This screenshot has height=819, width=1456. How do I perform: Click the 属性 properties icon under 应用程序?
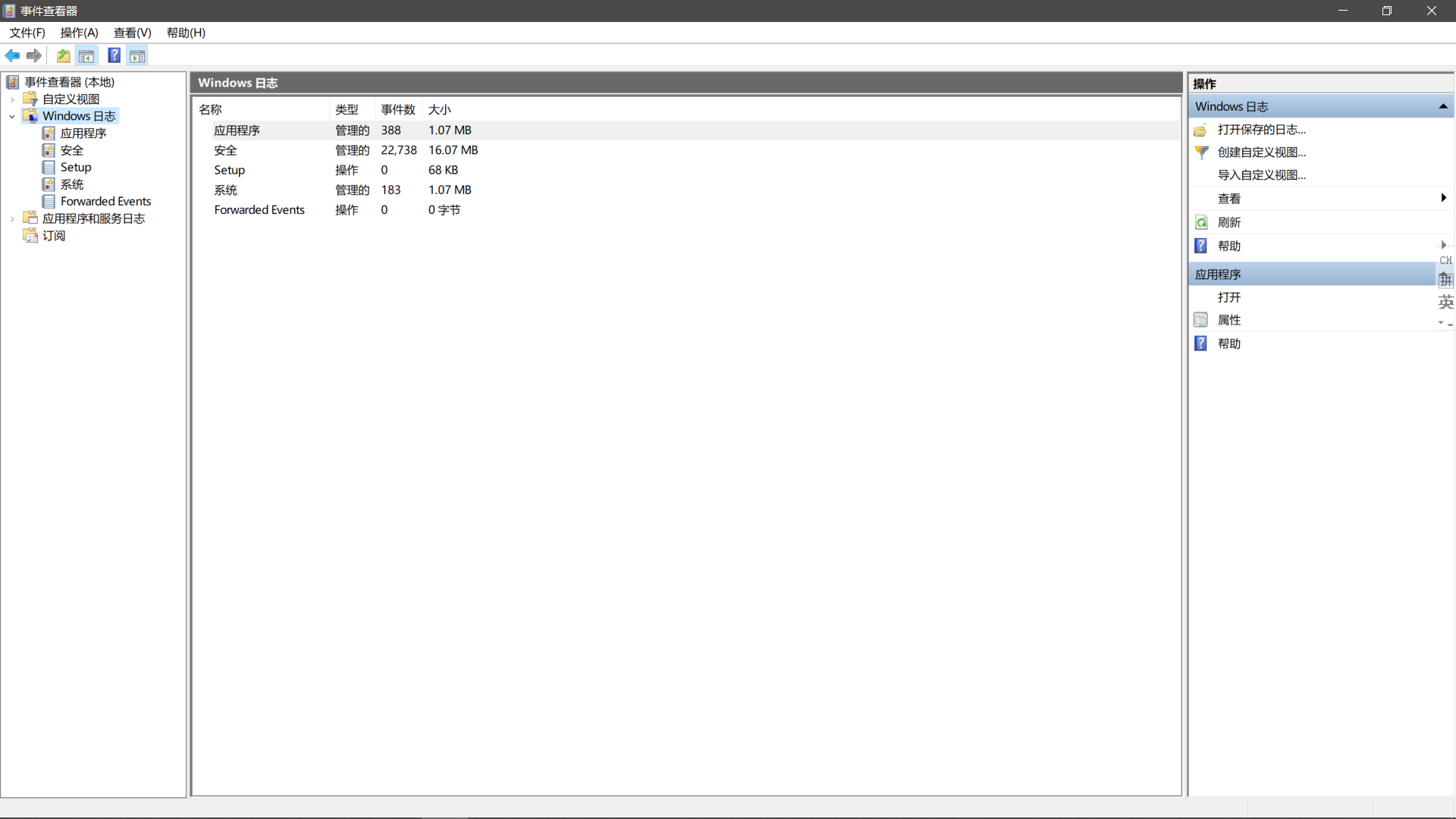(x=1201, y=320)
